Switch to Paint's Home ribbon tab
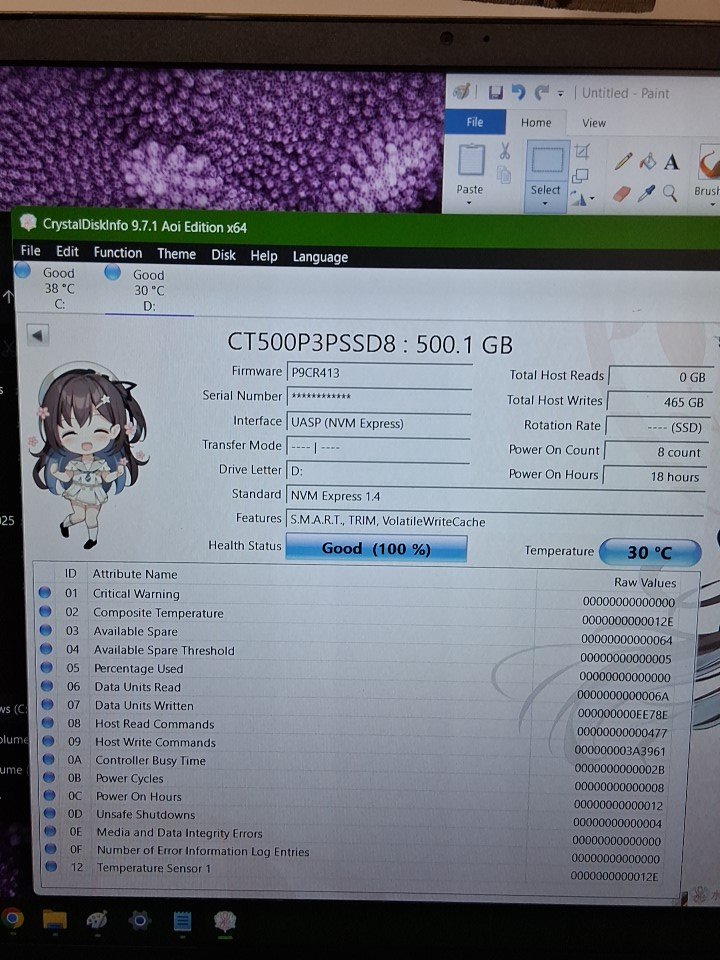This screenshot has height=960, width=720. click(536, 122)
